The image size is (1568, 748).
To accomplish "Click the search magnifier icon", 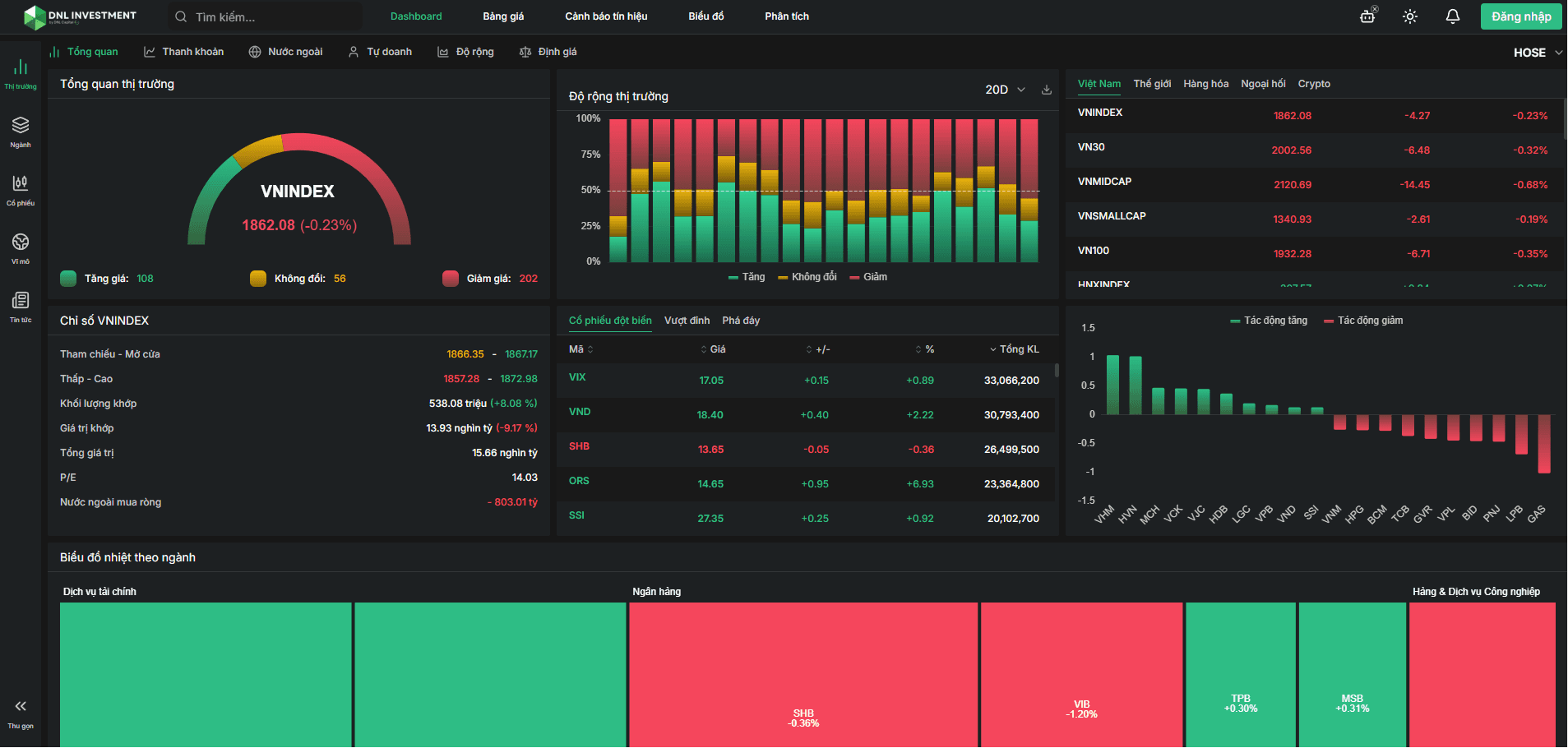I will pos(181,16).
